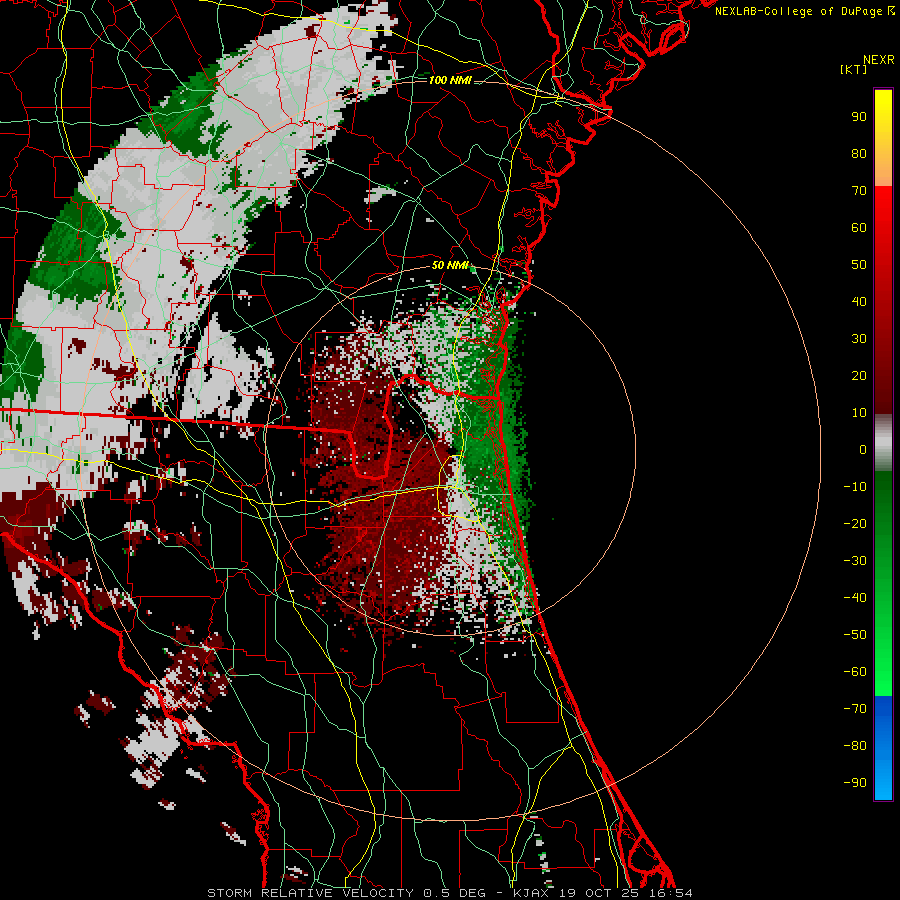900x900 pixels.
Task: Click the NEXR label above the color scale
Action: 878,60
